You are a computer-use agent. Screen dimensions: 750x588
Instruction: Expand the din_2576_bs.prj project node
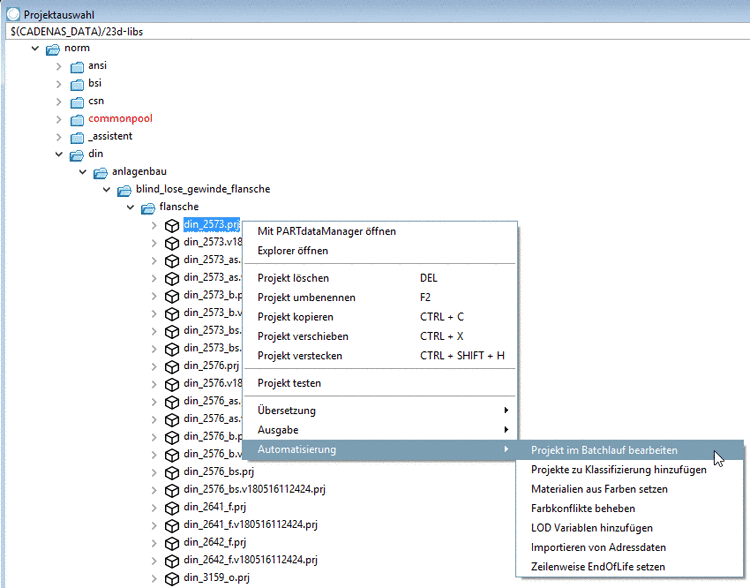tap(154, 473)
